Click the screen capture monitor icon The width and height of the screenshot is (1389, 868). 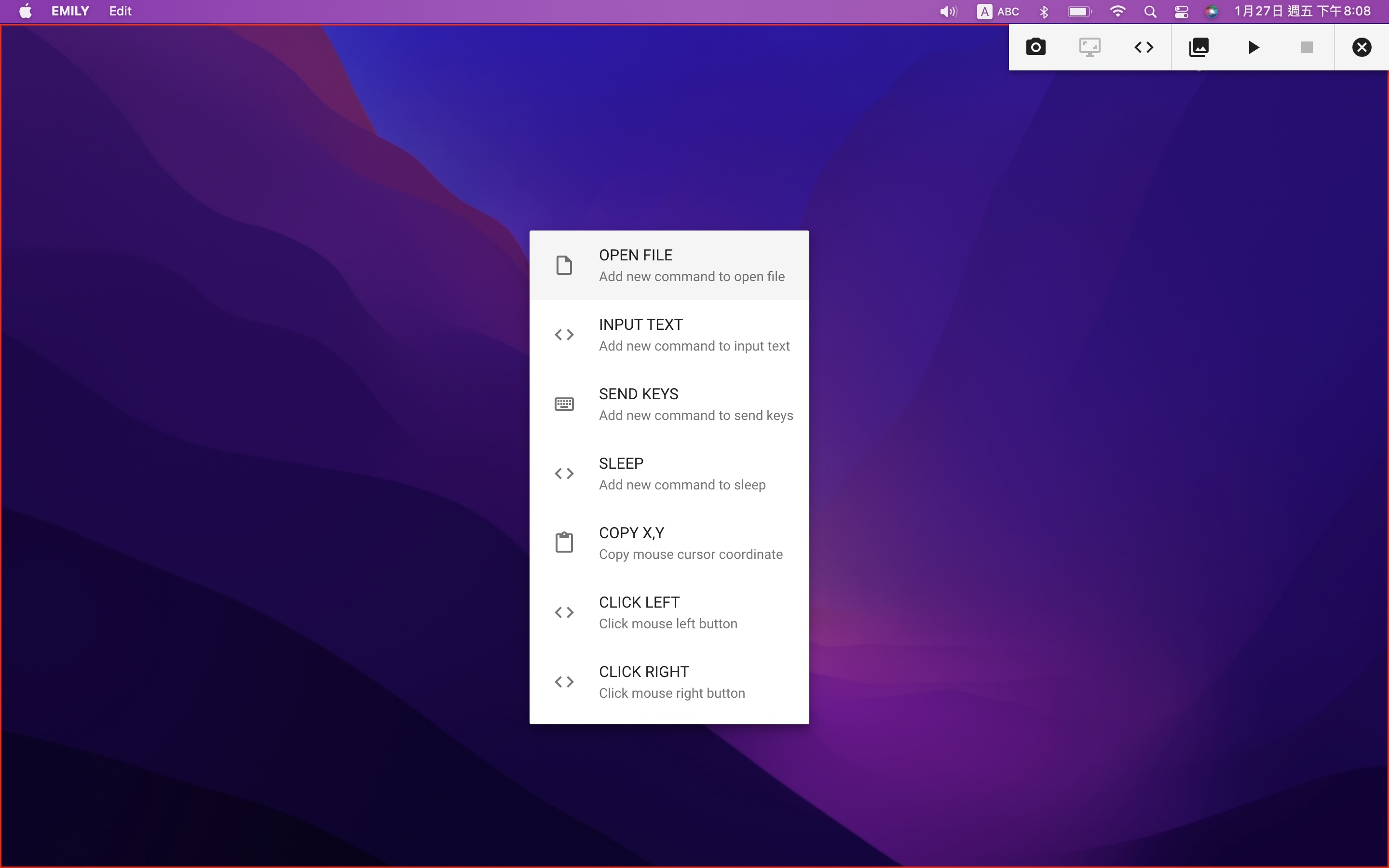pos(1089,47)
